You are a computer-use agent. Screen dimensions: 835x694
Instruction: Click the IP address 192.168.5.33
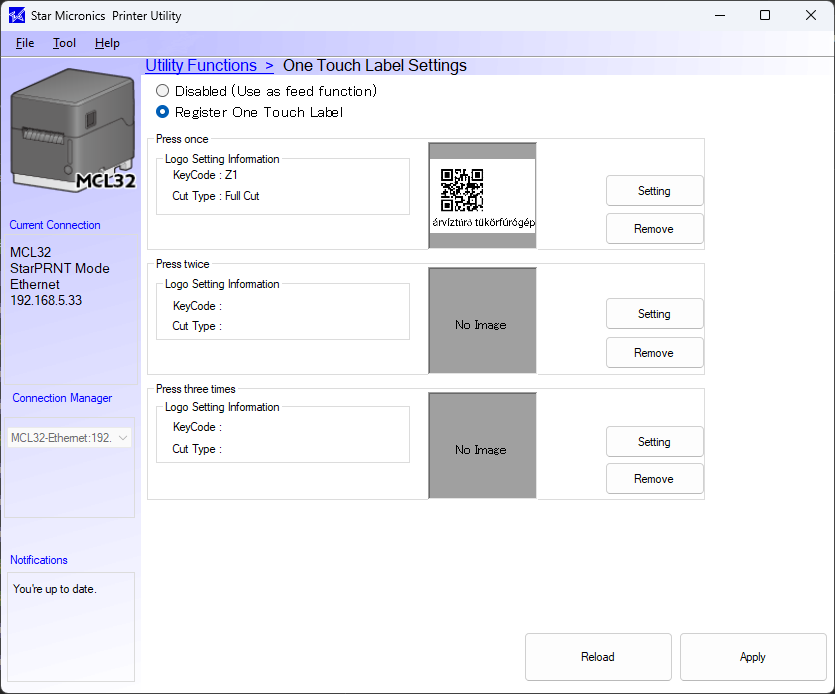click(x=46, y=300)
